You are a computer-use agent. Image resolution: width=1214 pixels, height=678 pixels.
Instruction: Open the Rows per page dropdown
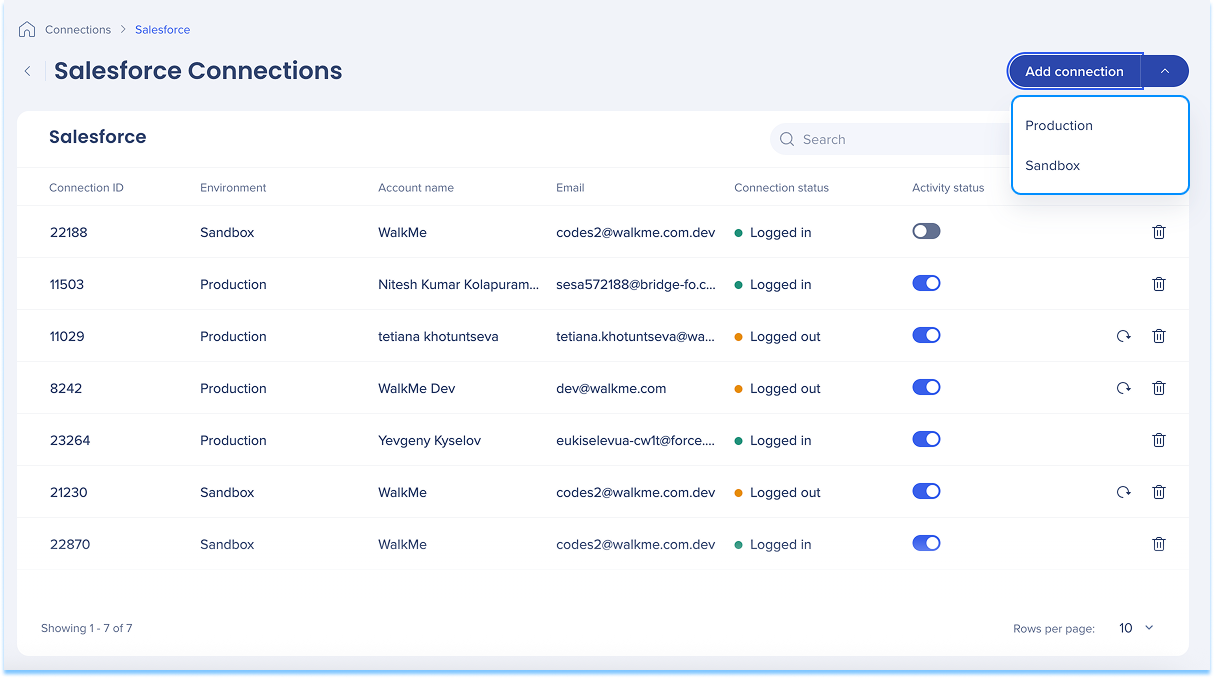[x=1136, y=628]
